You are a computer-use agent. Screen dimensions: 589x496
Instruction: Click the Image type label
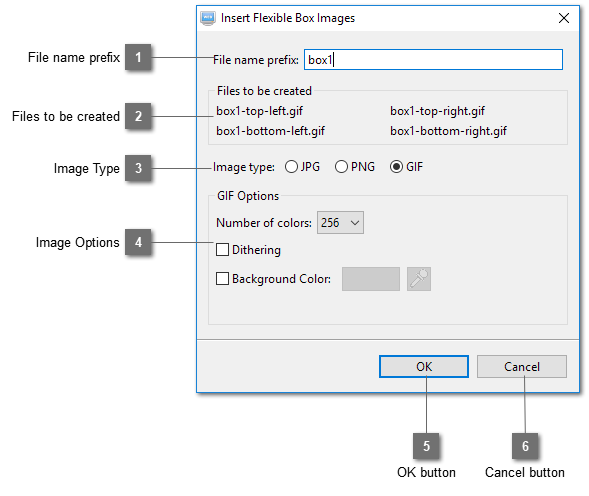coord(244,167)
